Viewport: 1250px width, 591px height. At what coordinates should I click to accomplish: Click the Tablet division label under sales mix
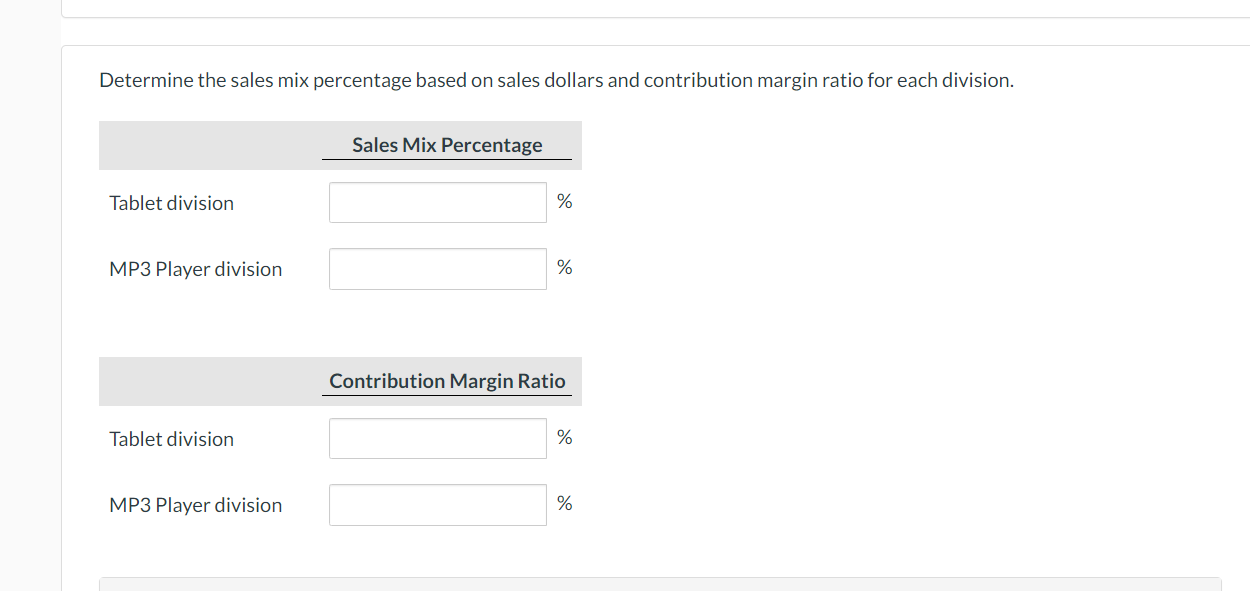click(x=170, y=202)
